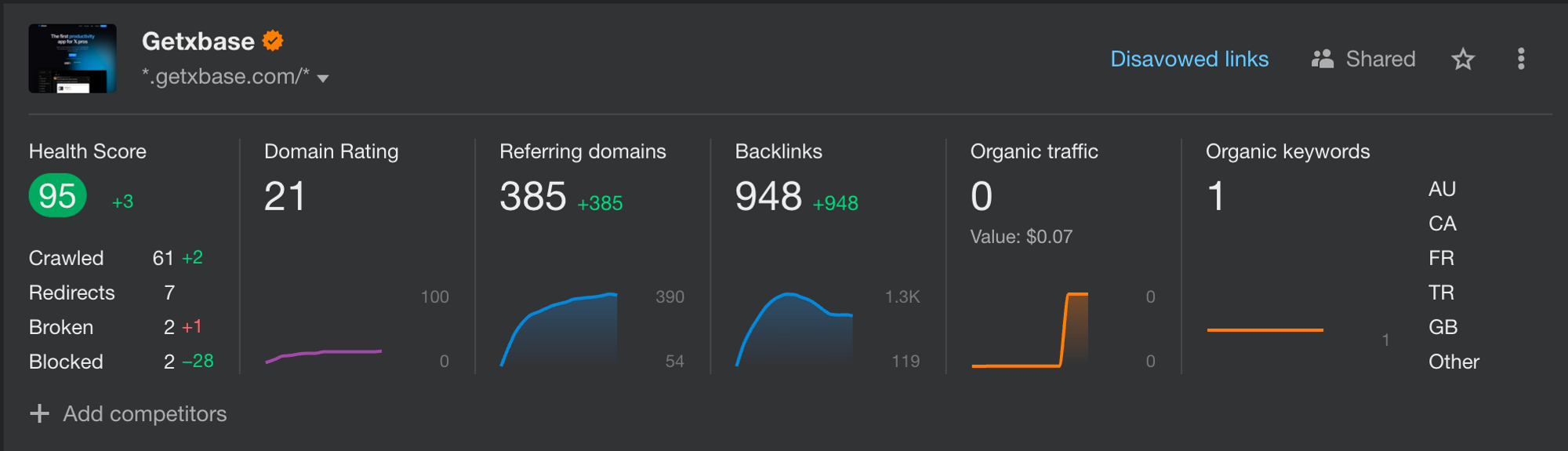
Task: Click the Broken count 2
Action: point(169,327)
